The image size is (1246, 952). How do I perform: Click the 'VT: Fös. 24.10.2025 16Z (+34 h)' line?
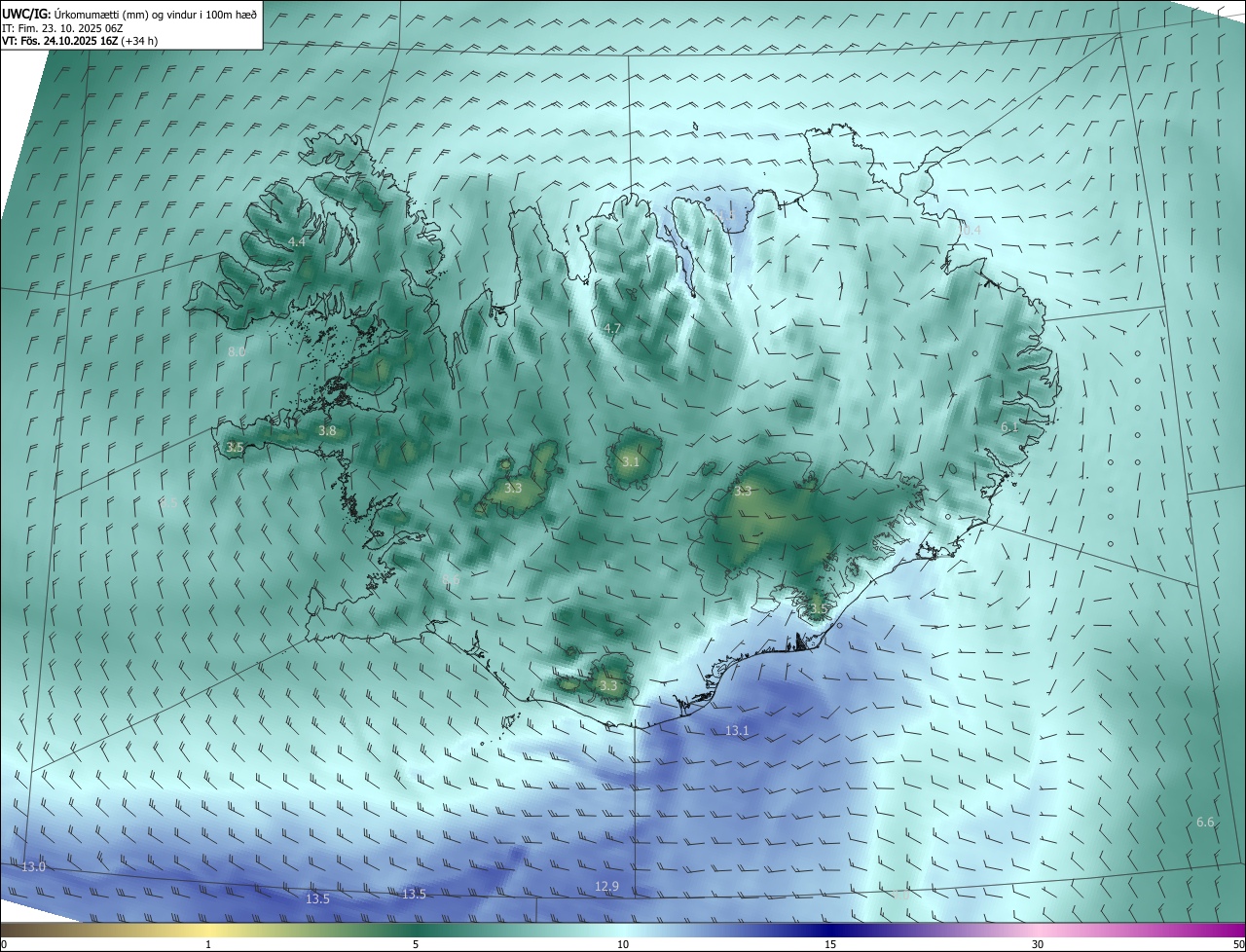pyautogui.click(x=80, y=41)
